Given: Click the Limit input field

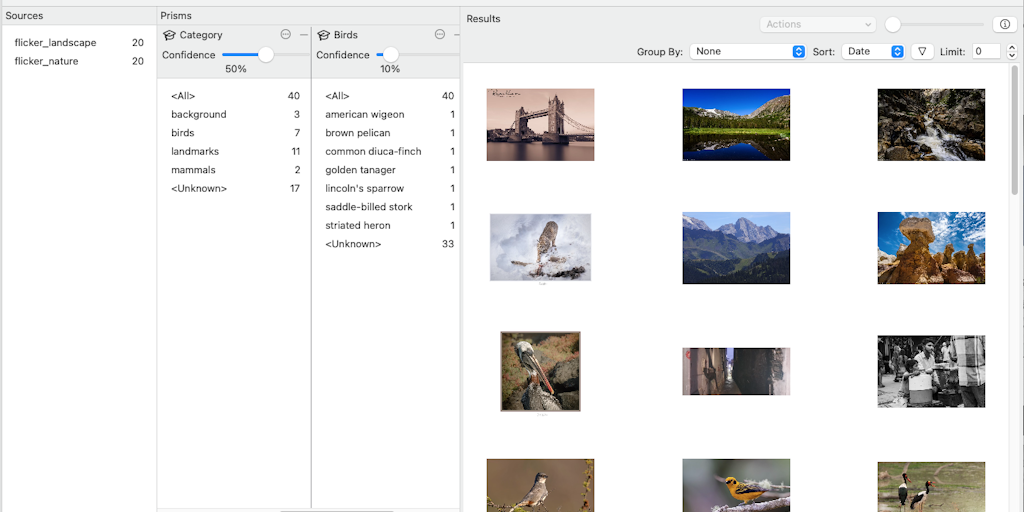Looking at the screenshot, I should tap(985, 51).
